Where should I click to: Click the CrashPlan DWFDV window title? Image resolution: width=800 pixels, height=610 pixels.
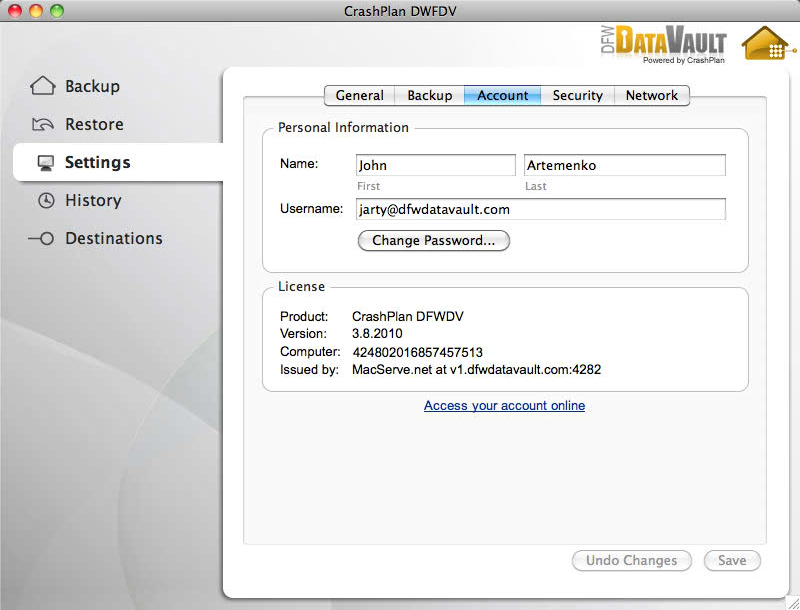[400, 11]
